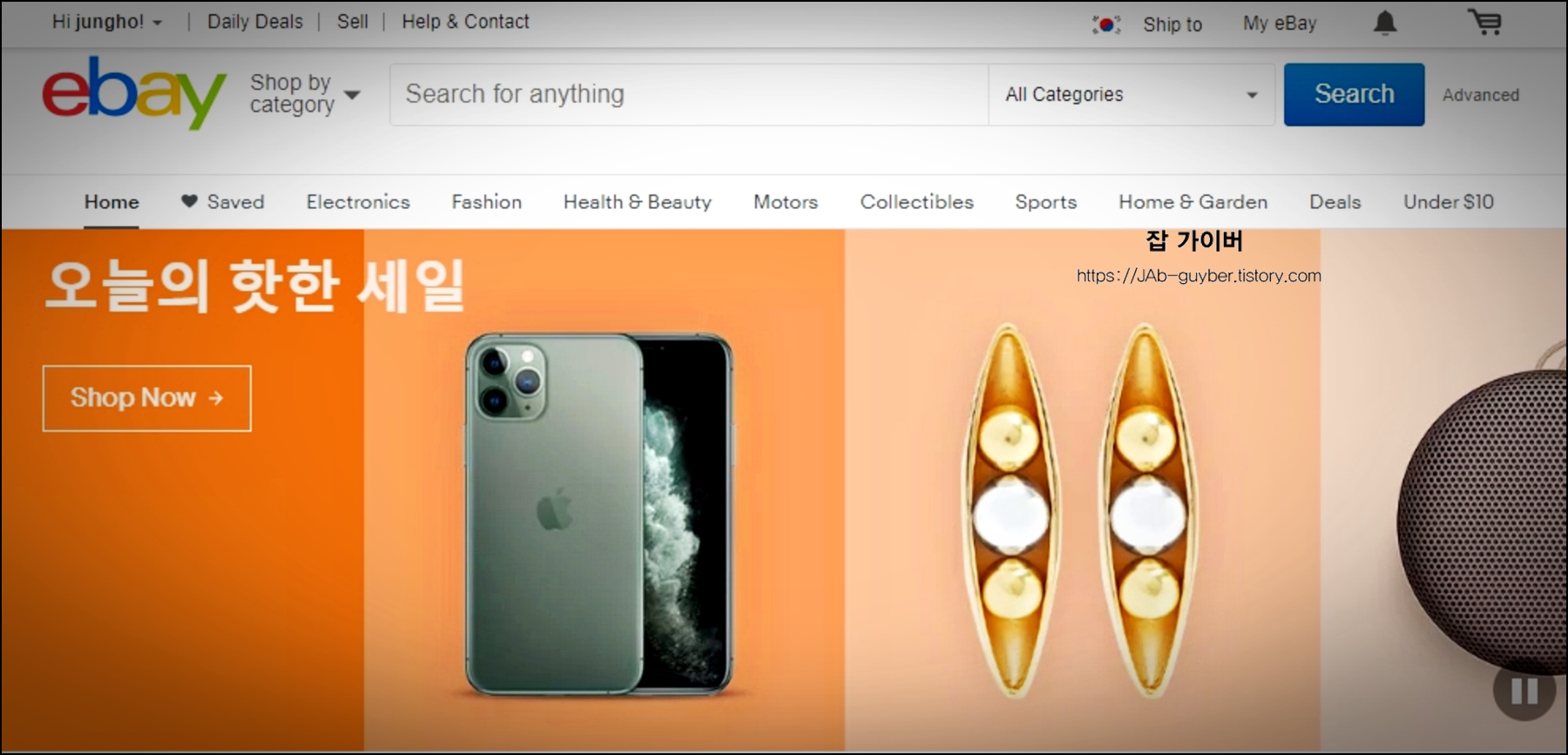Go to the Motors category tab
The height and width of the screenshot is (755, 1568).
(786, 202)
